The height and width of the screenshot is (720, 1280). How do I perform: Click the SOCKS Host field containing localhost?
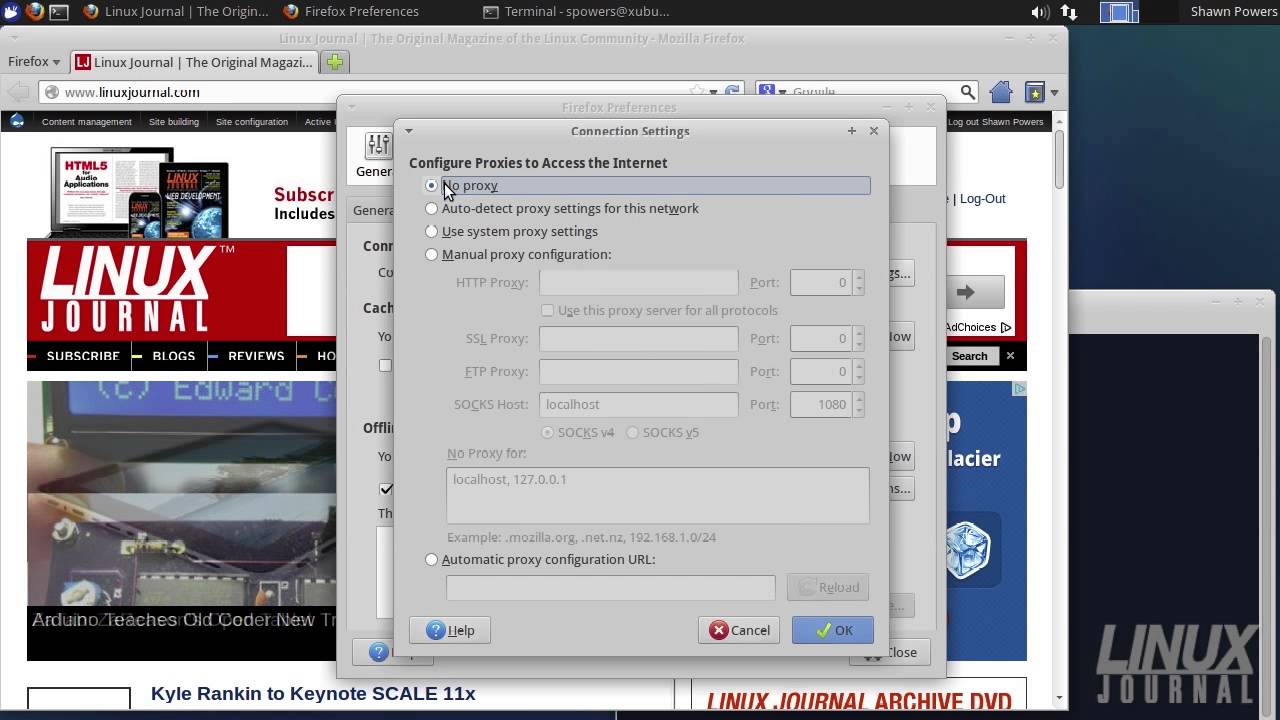coord(638,404)
